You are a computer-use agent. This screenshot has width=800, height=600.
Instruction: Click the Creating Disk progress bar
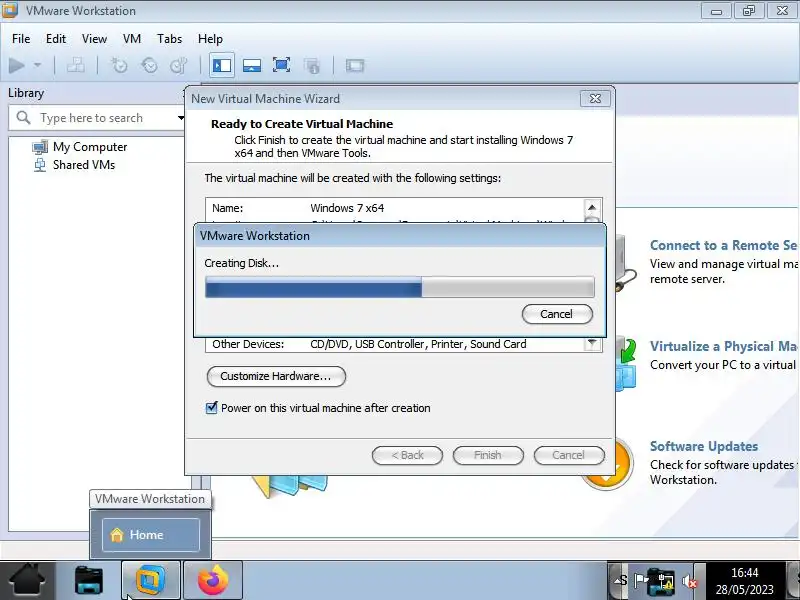tap(399, 287)
